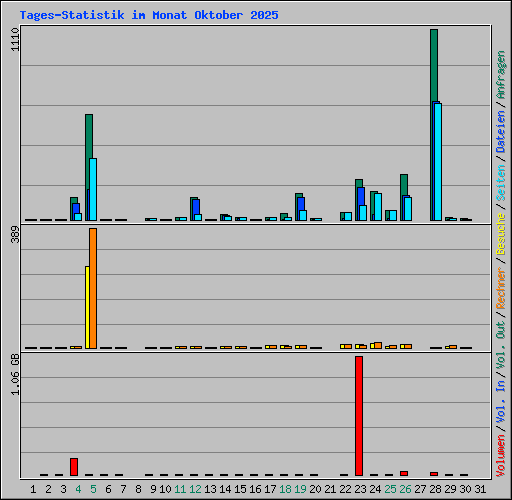Click the orange Rechner bar for day 5
The image size is (512, 500).
click(93, 288)
